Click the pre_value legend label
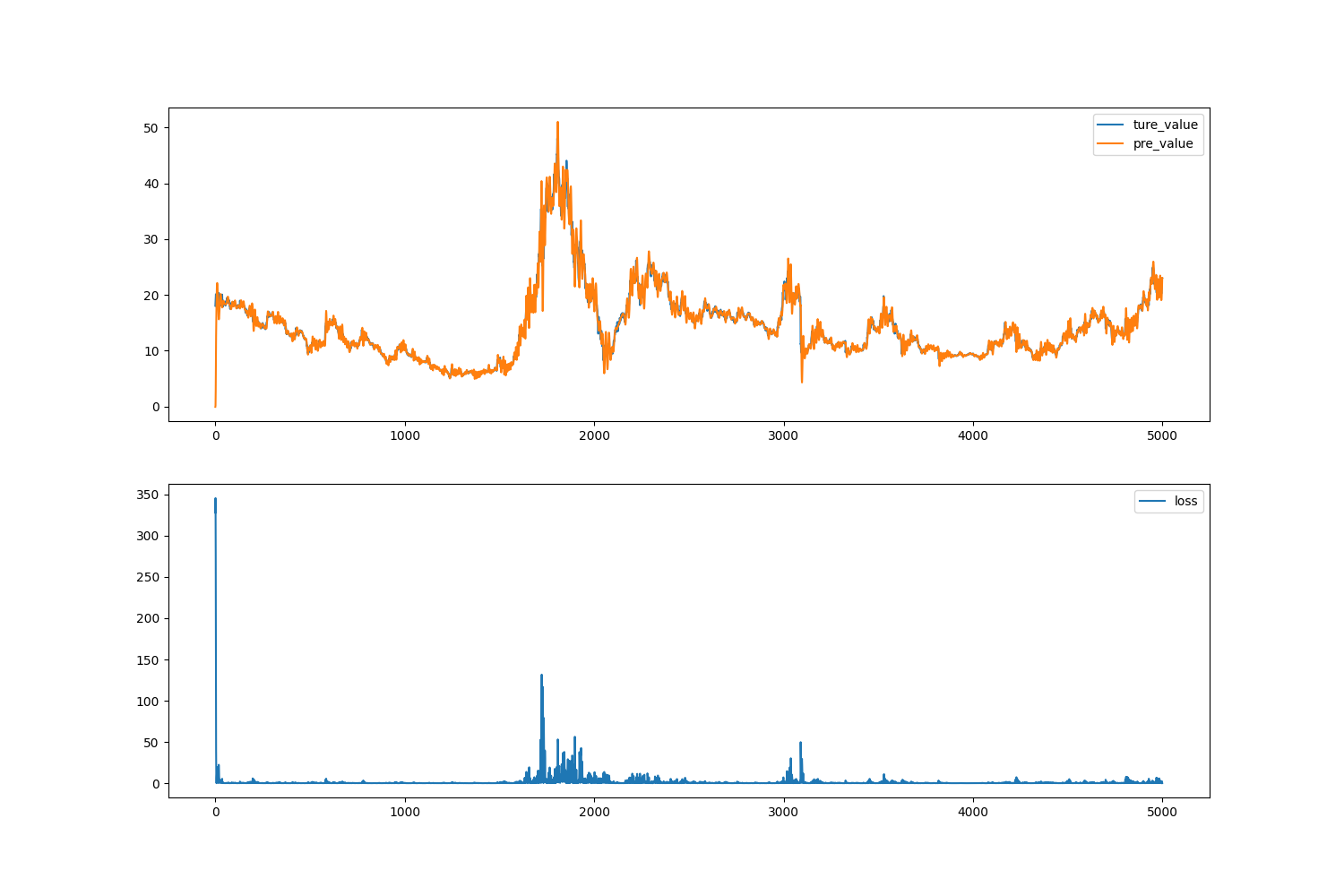 click(1163, 143)
